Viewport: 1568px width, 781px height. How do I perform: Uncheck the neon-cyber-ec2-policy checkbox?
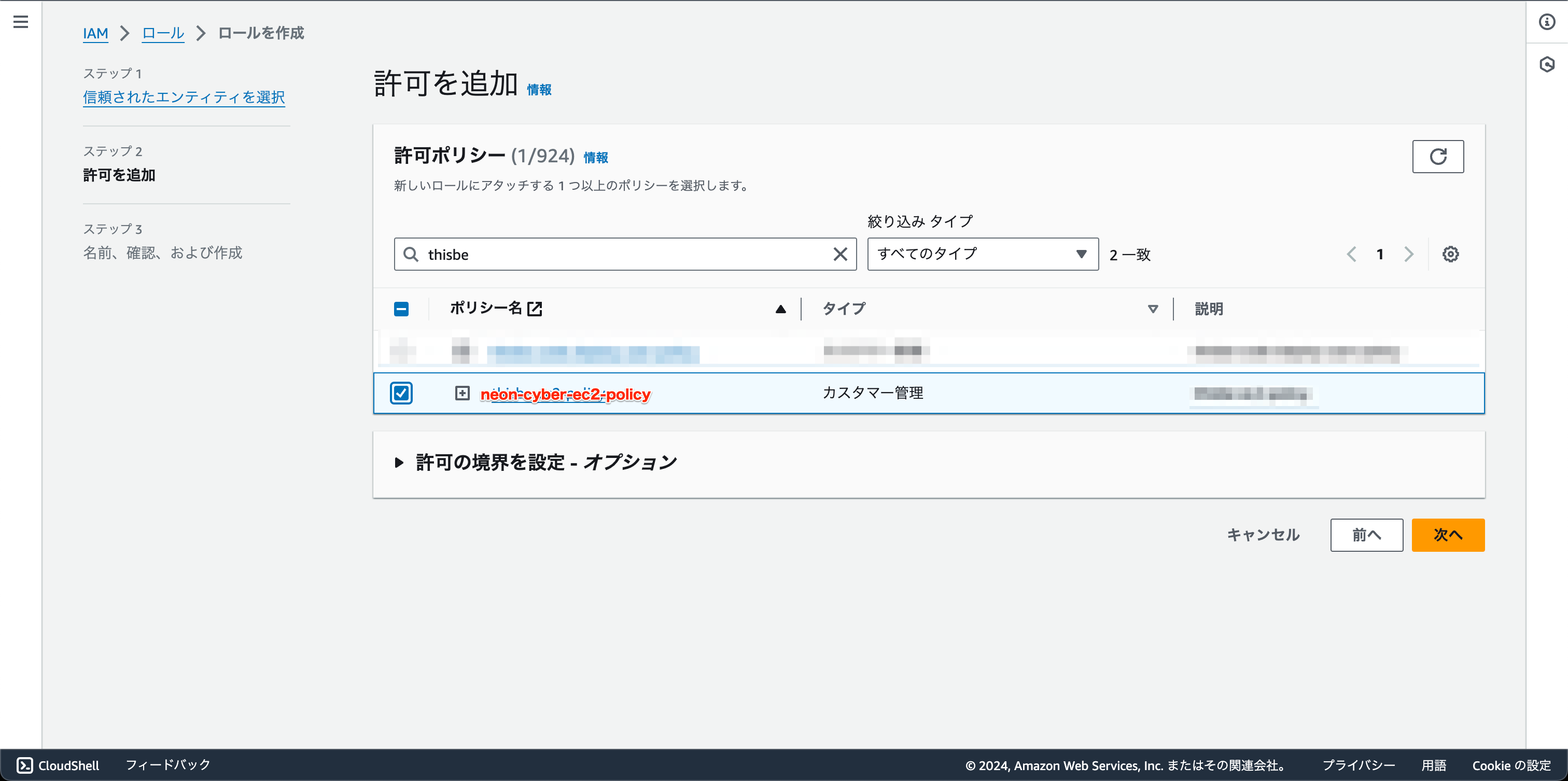tap(402, 393)
